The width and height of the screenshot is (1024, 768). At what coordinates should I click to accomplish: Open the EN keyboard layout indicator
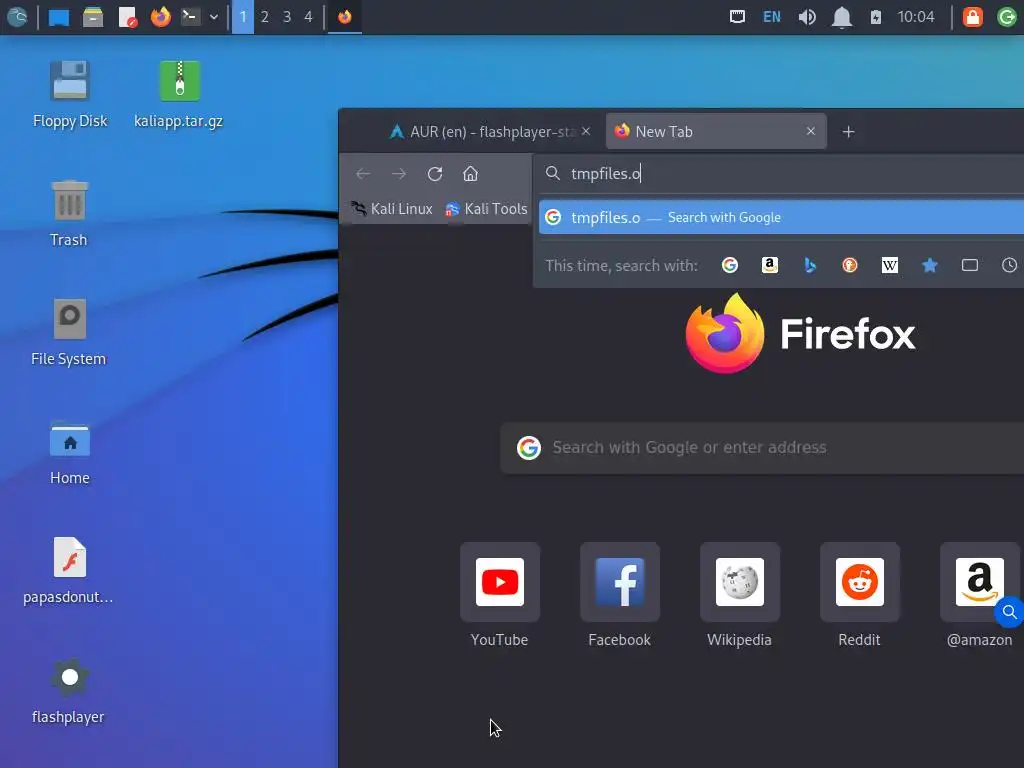[771, 17]
